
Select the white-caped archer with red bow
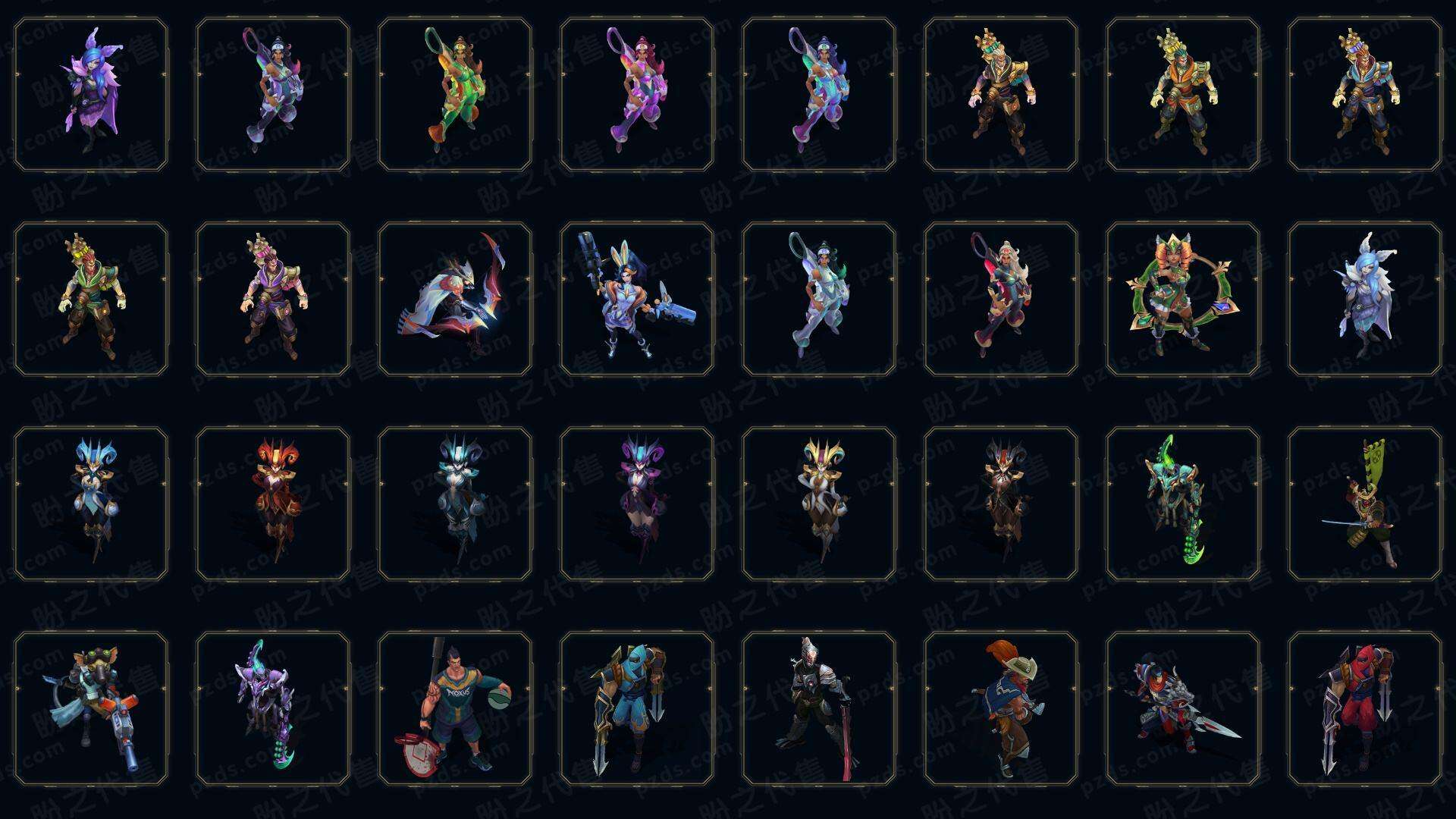[x=455, y=299]
